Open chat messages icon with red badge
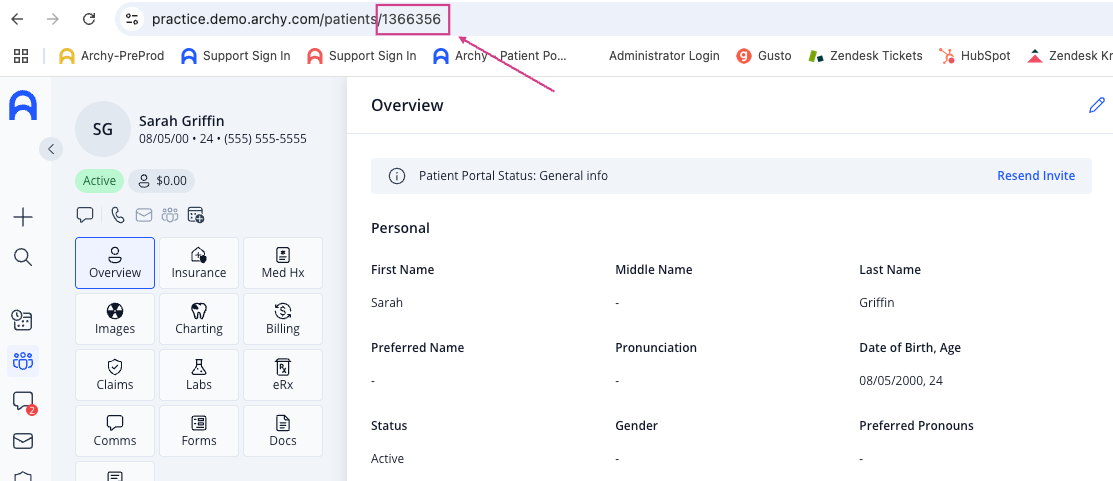 (23, 402)
